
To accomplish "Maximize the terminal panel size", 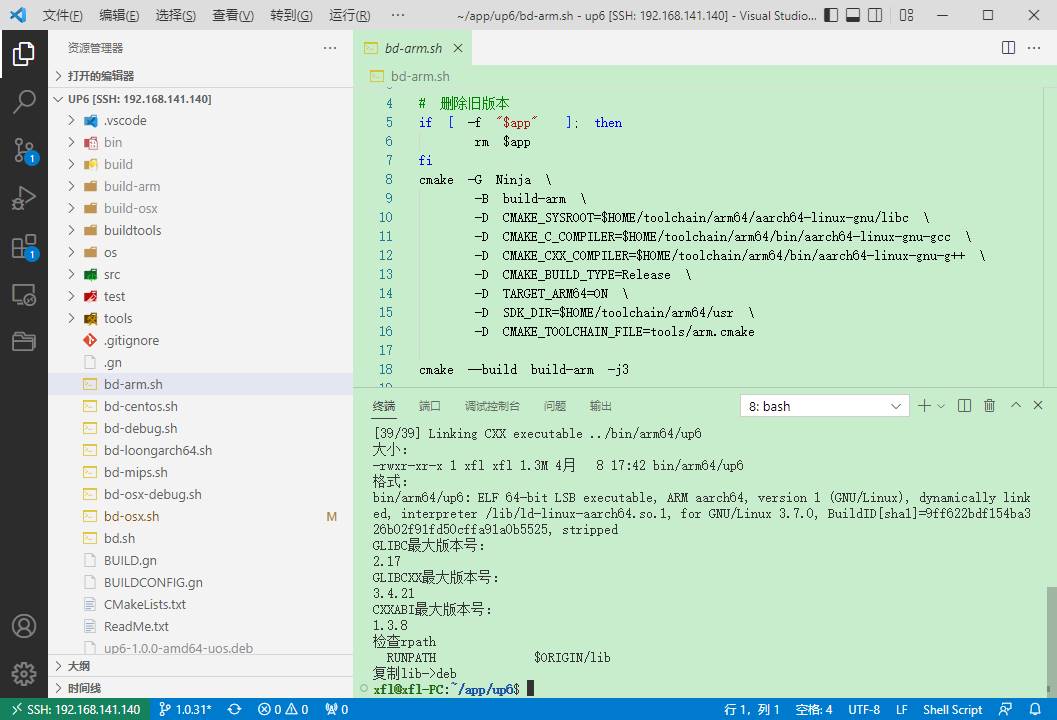I will click(x=1015, y=406).
